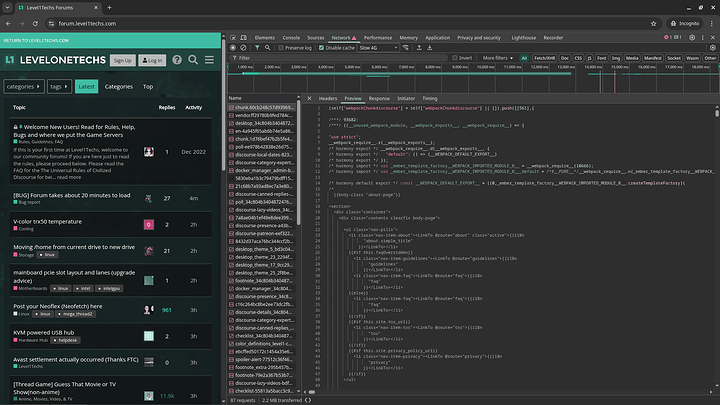The height and width of the screenshot is (405, 720).
Task: Click the forum FAQ question mark icon
Action: click(x=179, y=61)
